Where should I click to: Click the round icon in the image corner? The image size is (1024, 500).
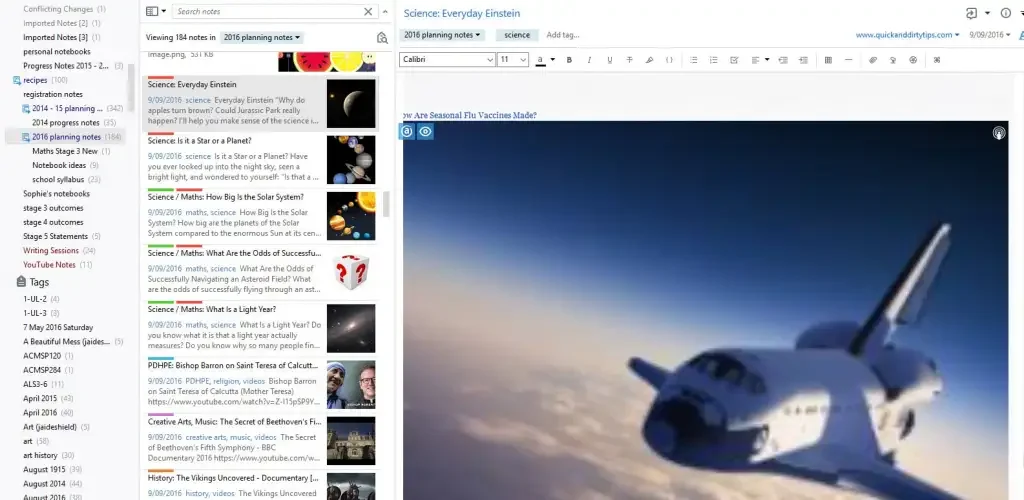999,133
